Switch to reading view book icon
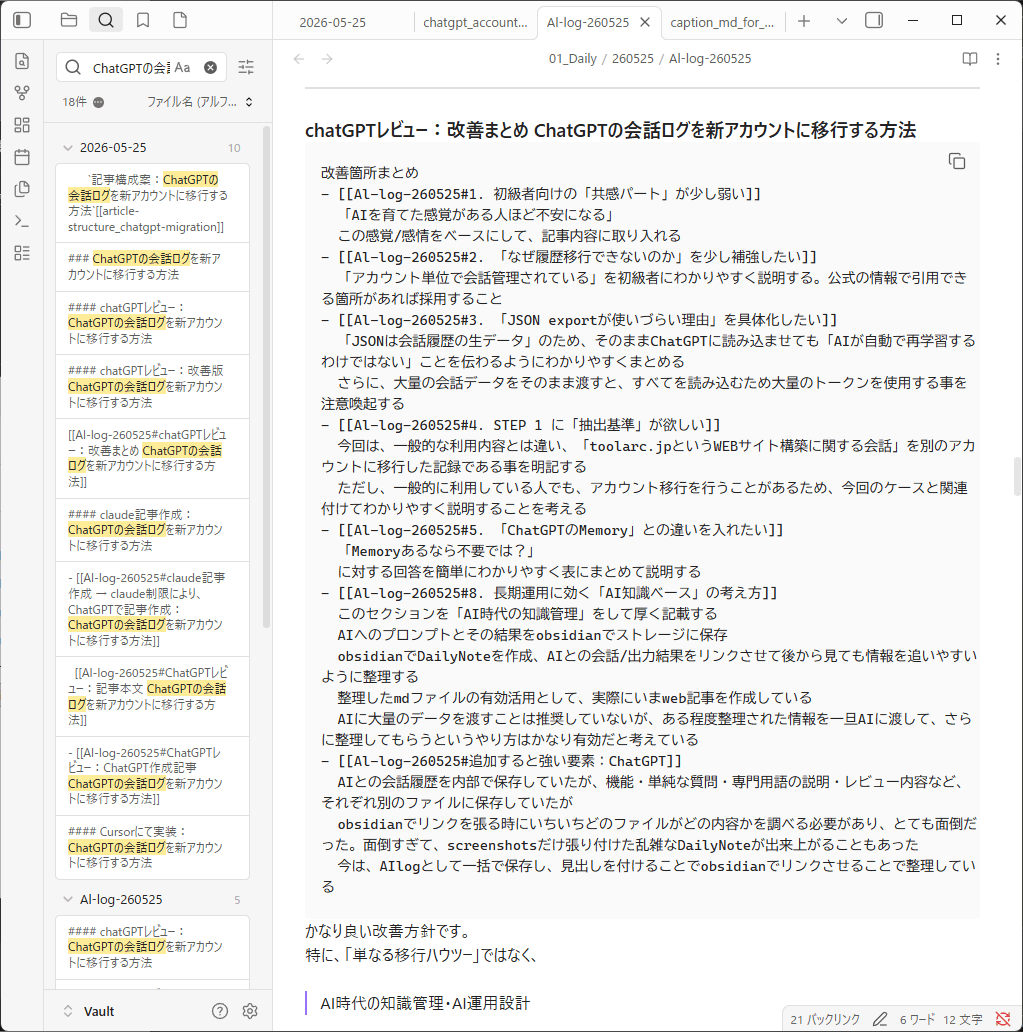 point(970,59)
